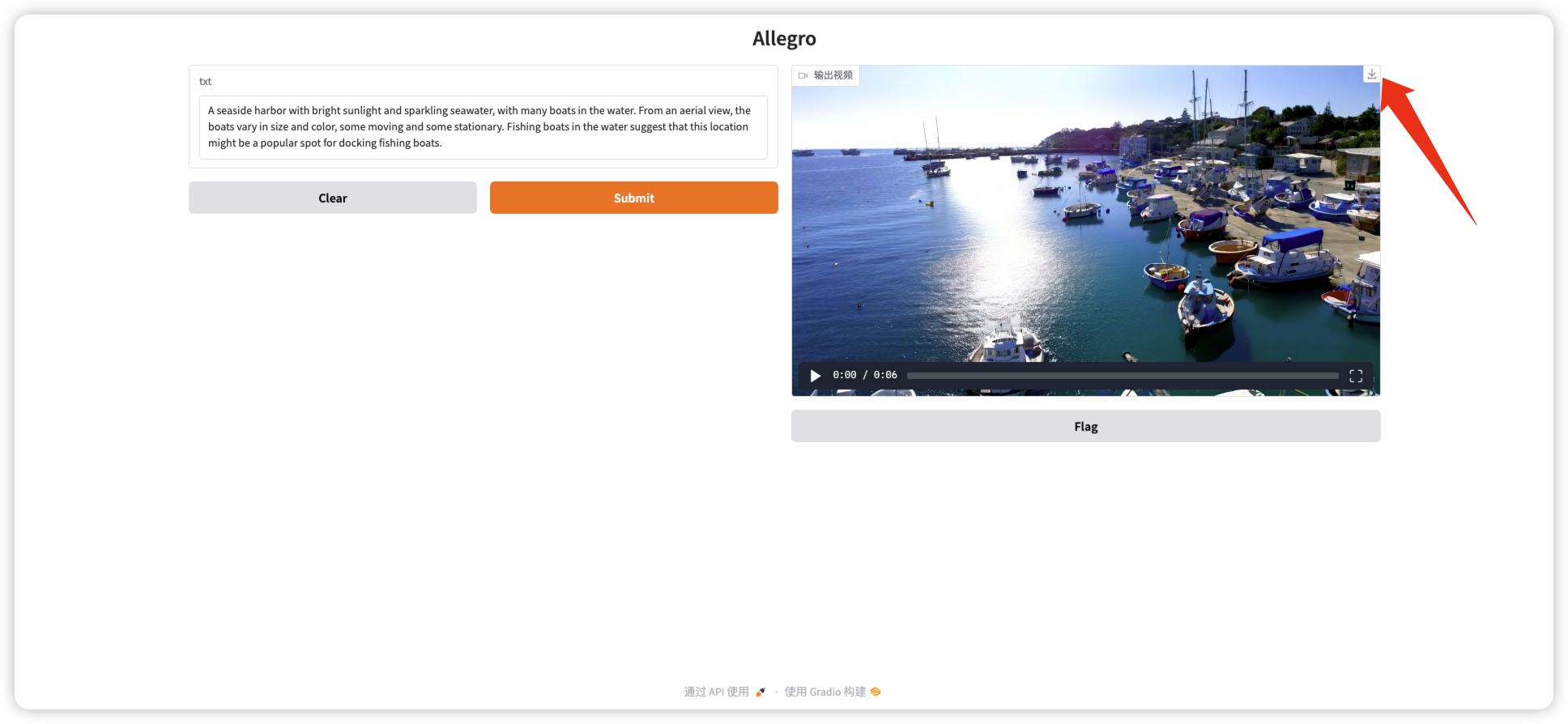Image resolution: width=1568 pixels, height=724 pixels.
Task: Click the Allegro page title
Action: [783, 39]
